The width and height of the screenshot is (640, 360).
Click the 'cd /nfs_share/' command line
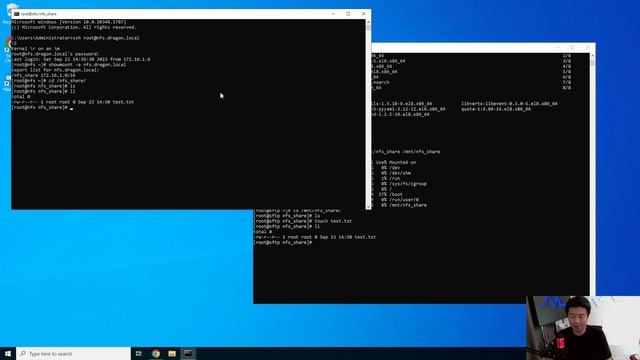[49, 80]
